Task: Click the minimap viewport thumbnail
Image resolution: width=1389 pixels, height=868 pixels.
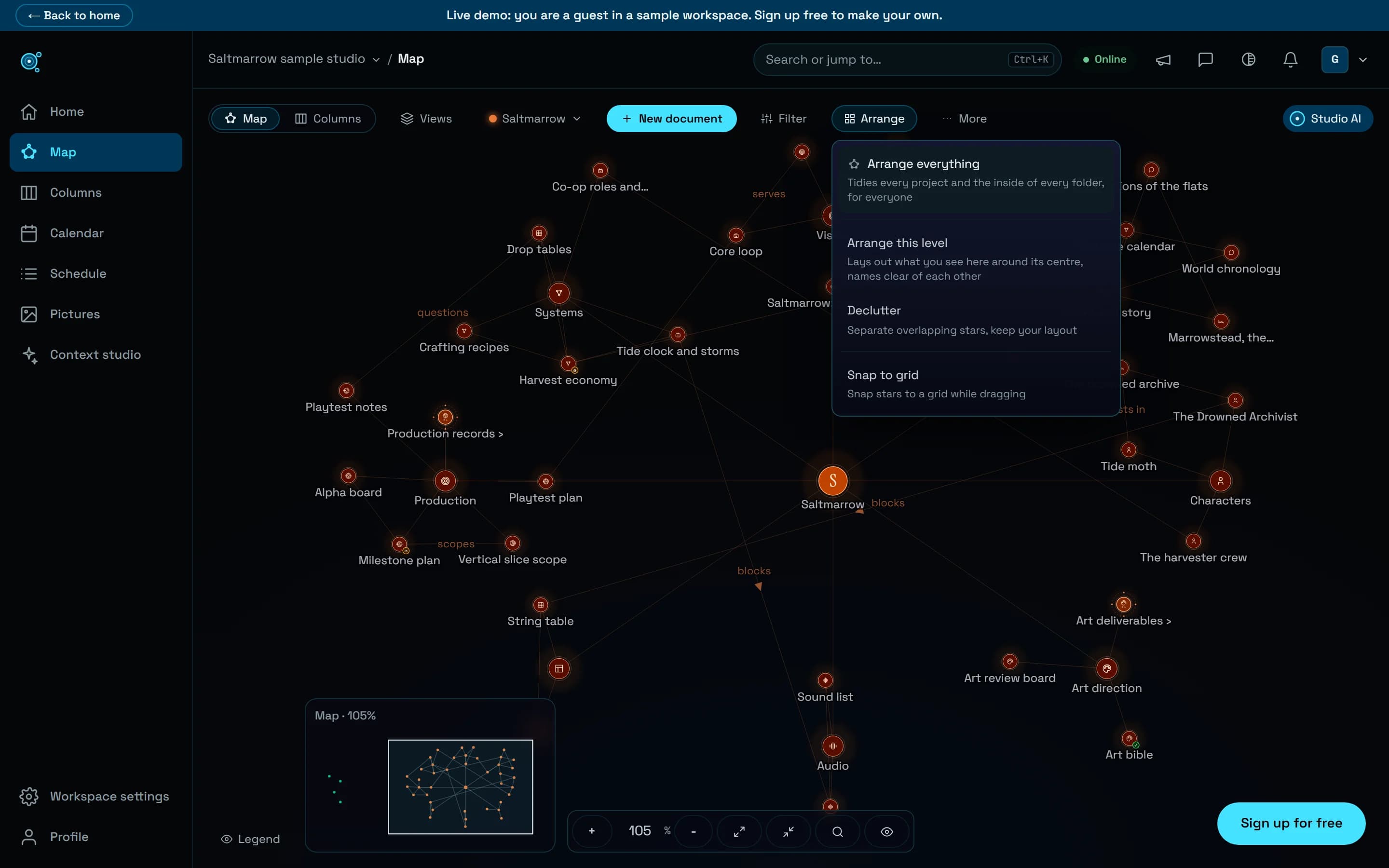Action: [x=460, y=787]
